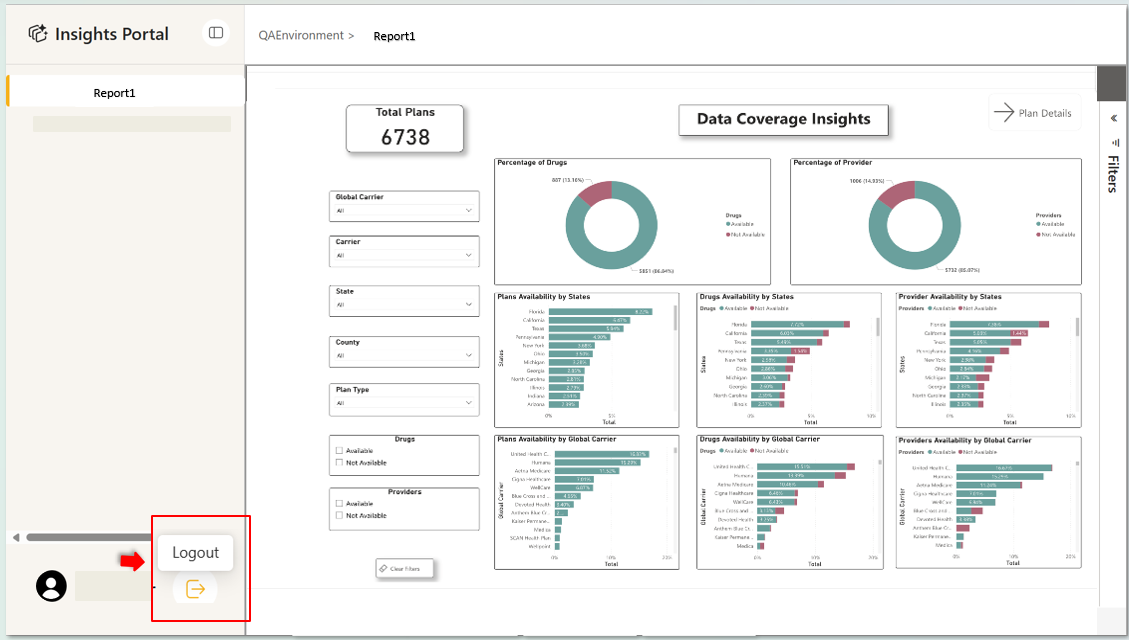Click the Insights Portal logo icon
1129x640 pixels.
38,34
